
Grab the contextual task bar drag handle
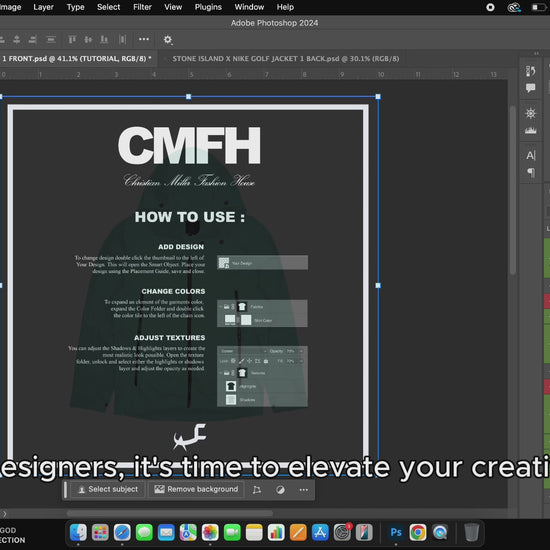click(65, 489)
